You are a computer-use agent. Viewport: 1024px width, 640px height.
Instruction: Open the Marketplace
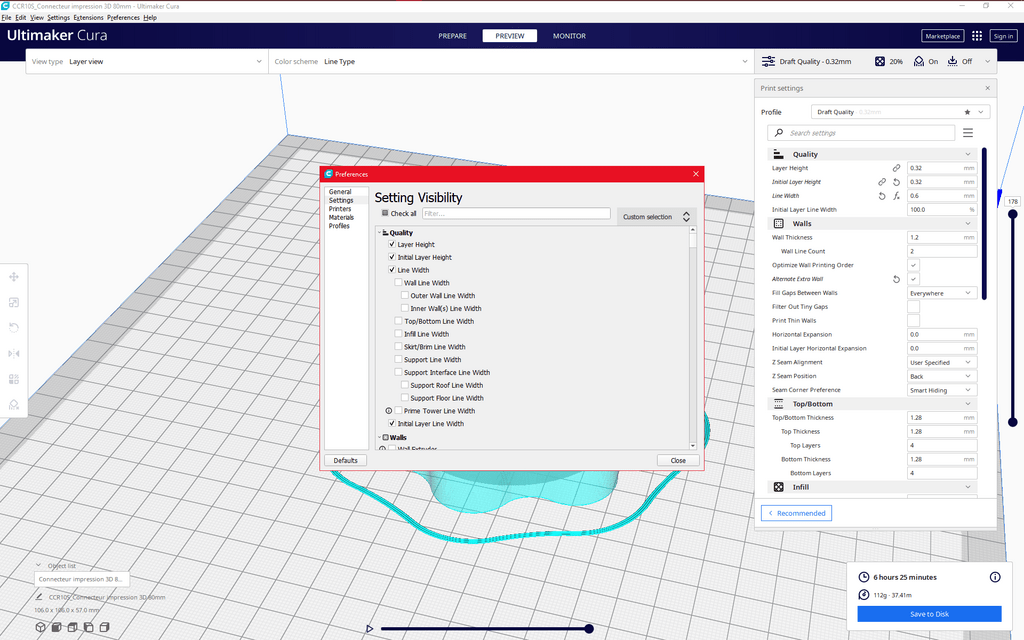[x=942, y=36]
